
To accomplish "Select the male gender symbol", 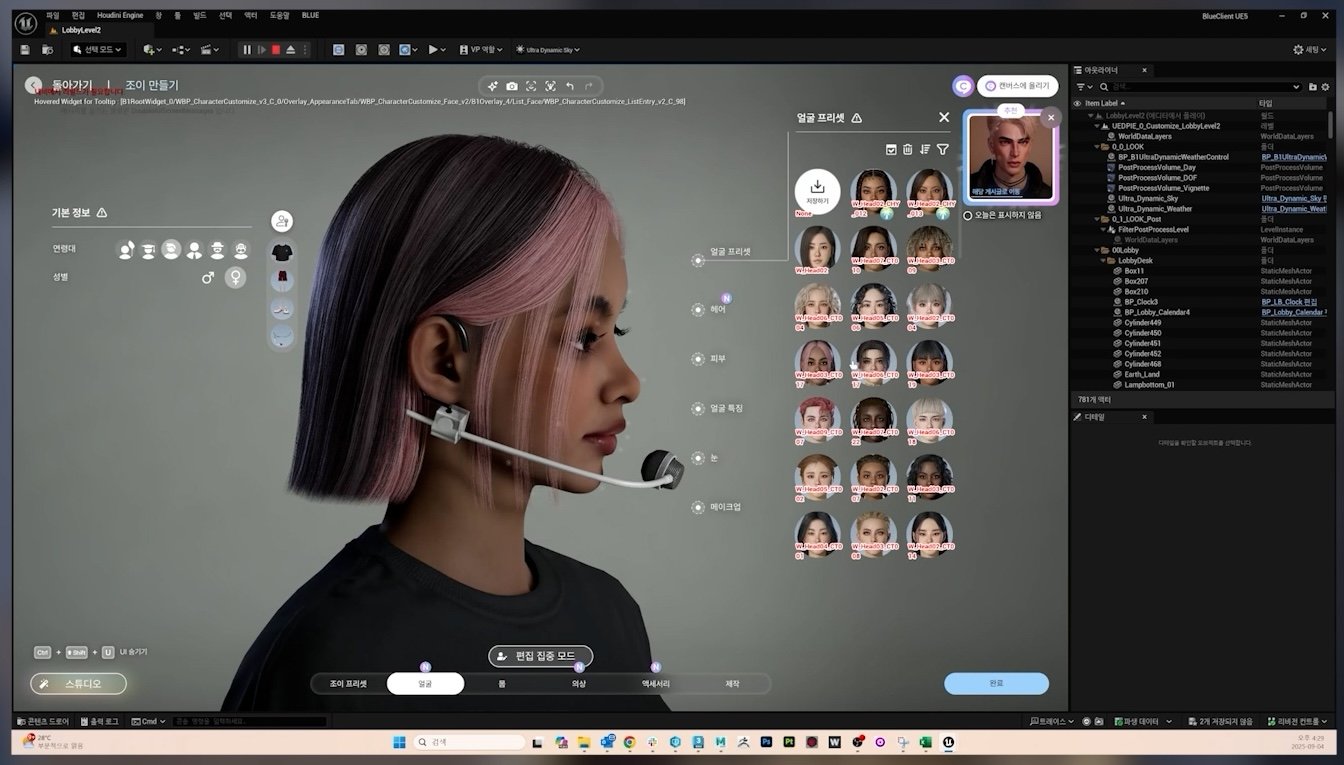I will coord(208,278).
